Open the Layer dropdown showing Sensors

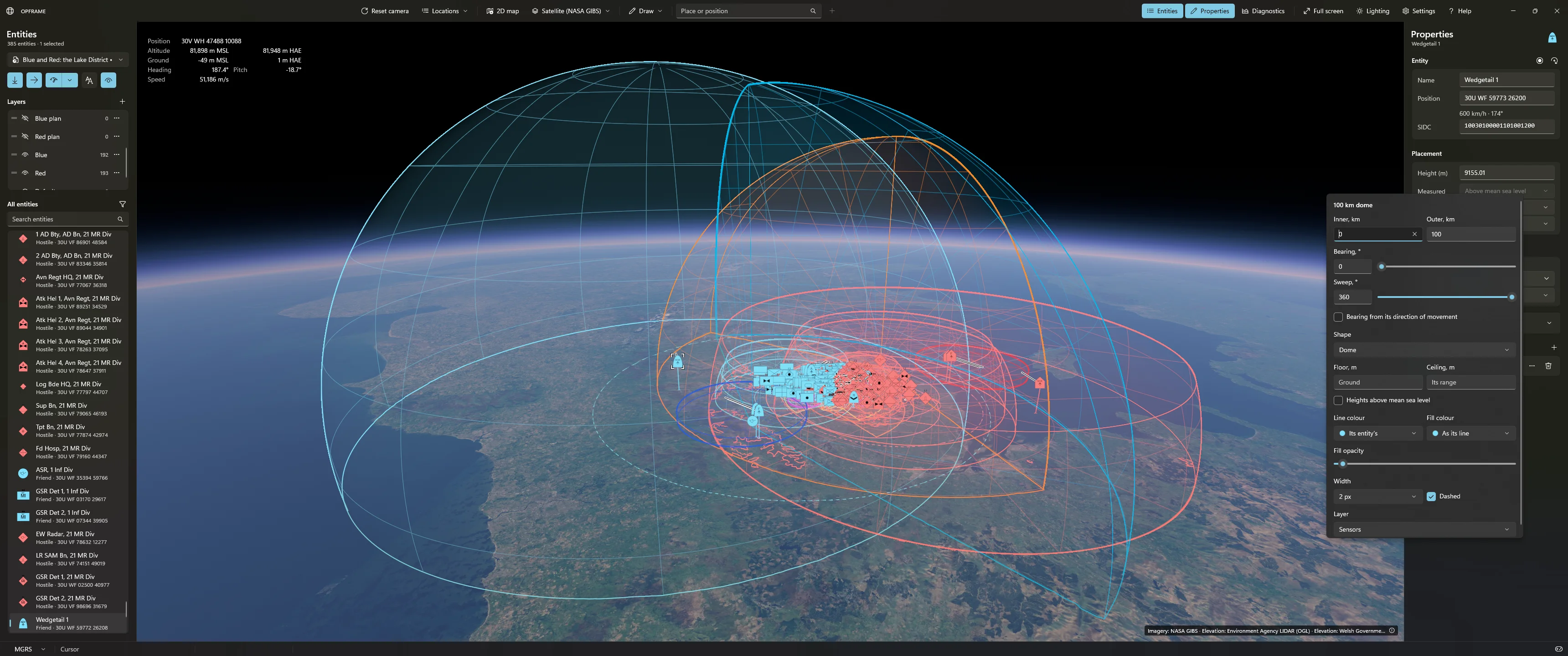tap(1424, 529)
